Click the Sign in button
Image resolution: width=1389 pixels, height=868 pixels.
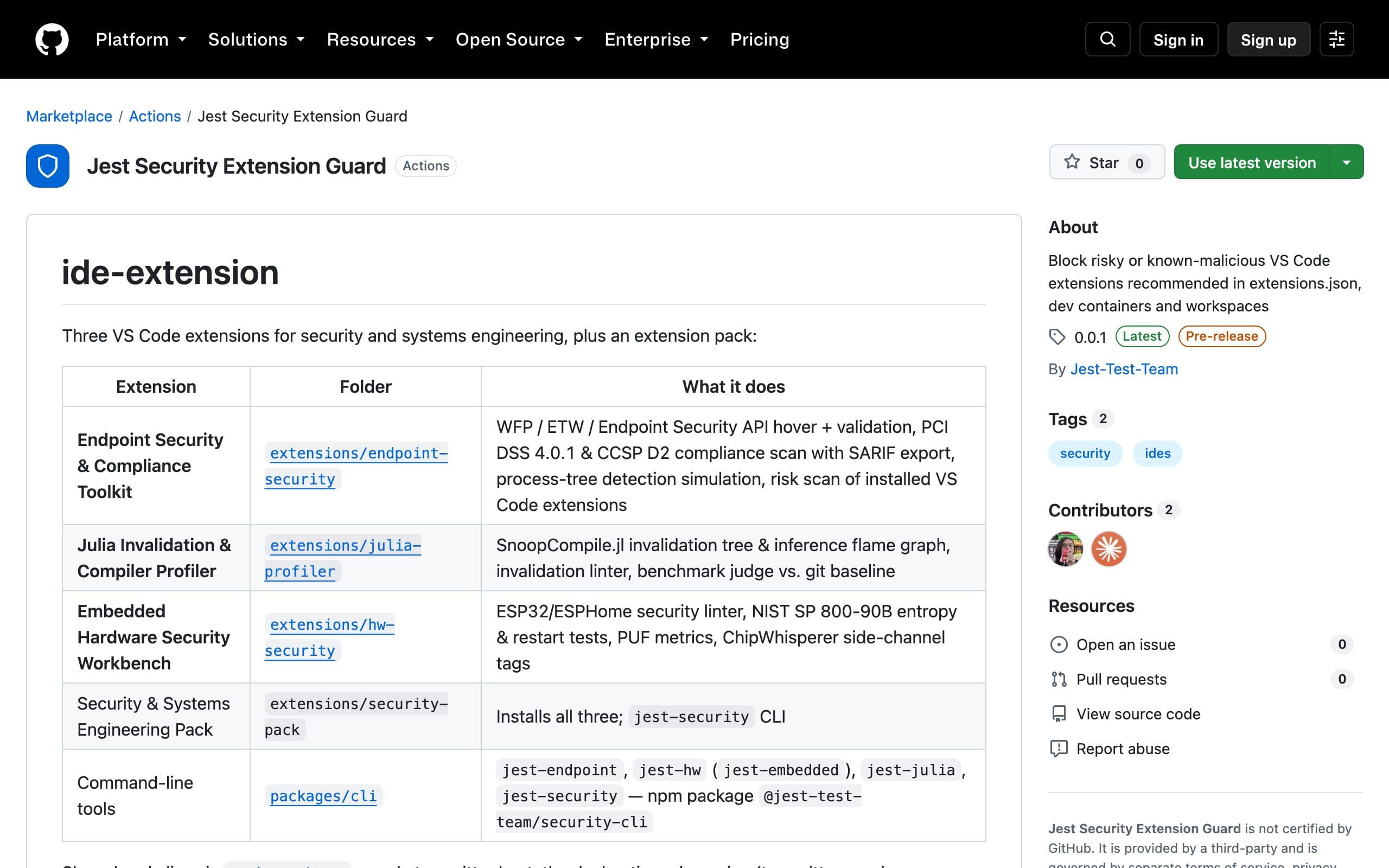click(1178, 39)
